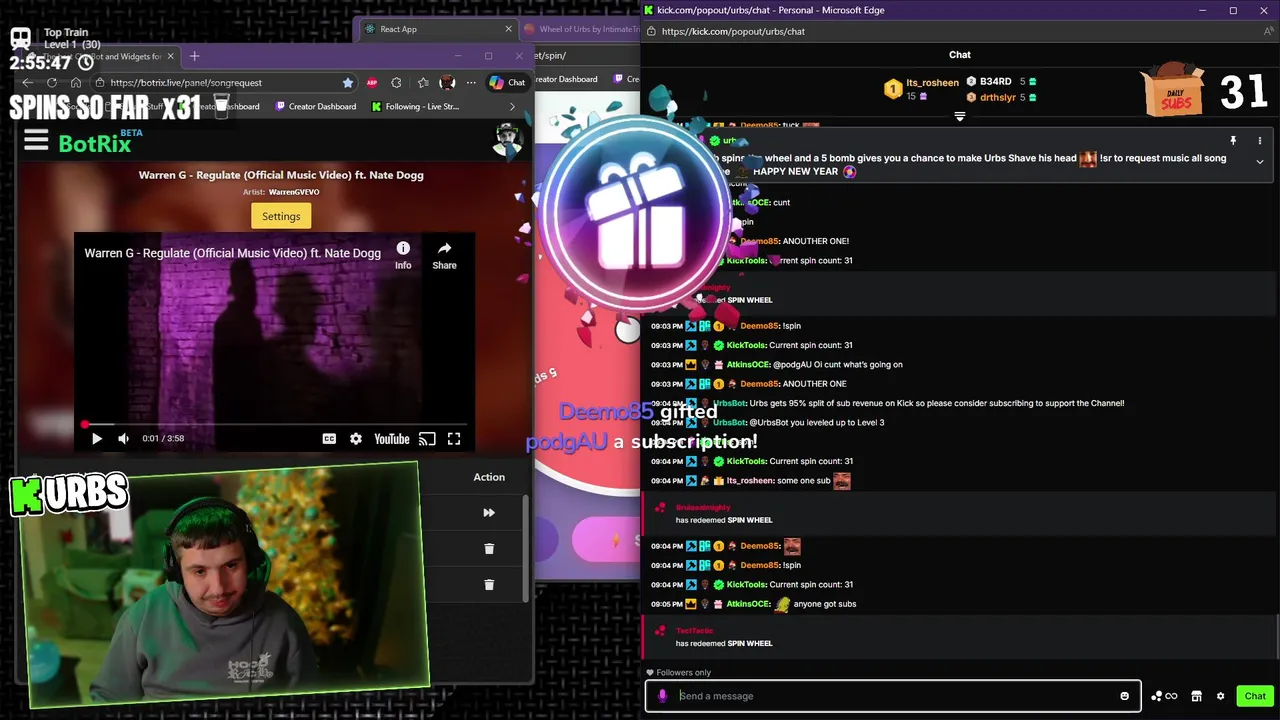The image size is (1280, 720).
Task: Open Creator Dashboard bookmark with Twitch icon
Action: tap(315, 106)
